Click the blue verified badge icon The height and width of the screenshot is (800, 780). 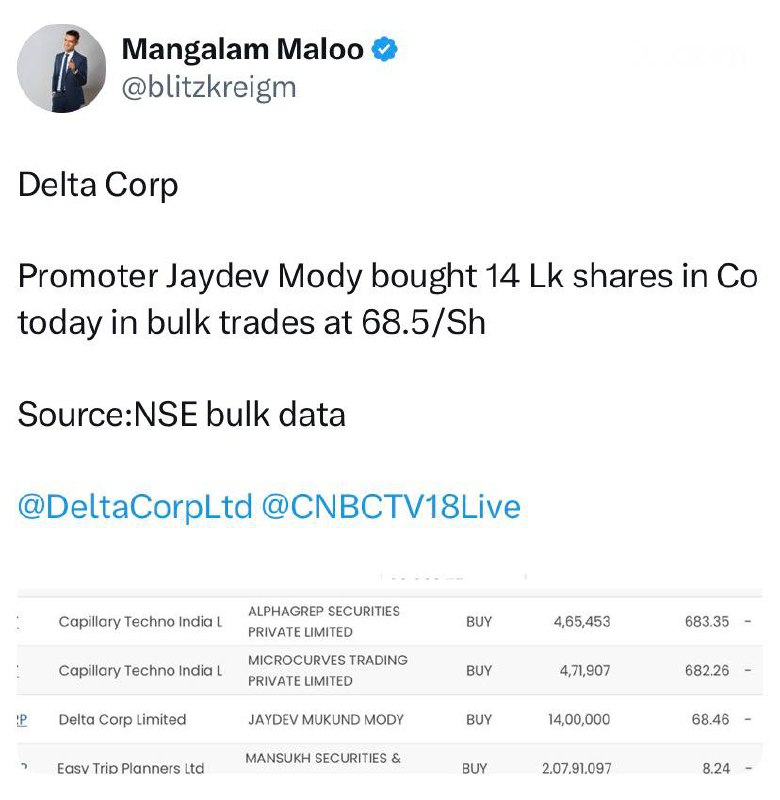[x=385, y=49]
